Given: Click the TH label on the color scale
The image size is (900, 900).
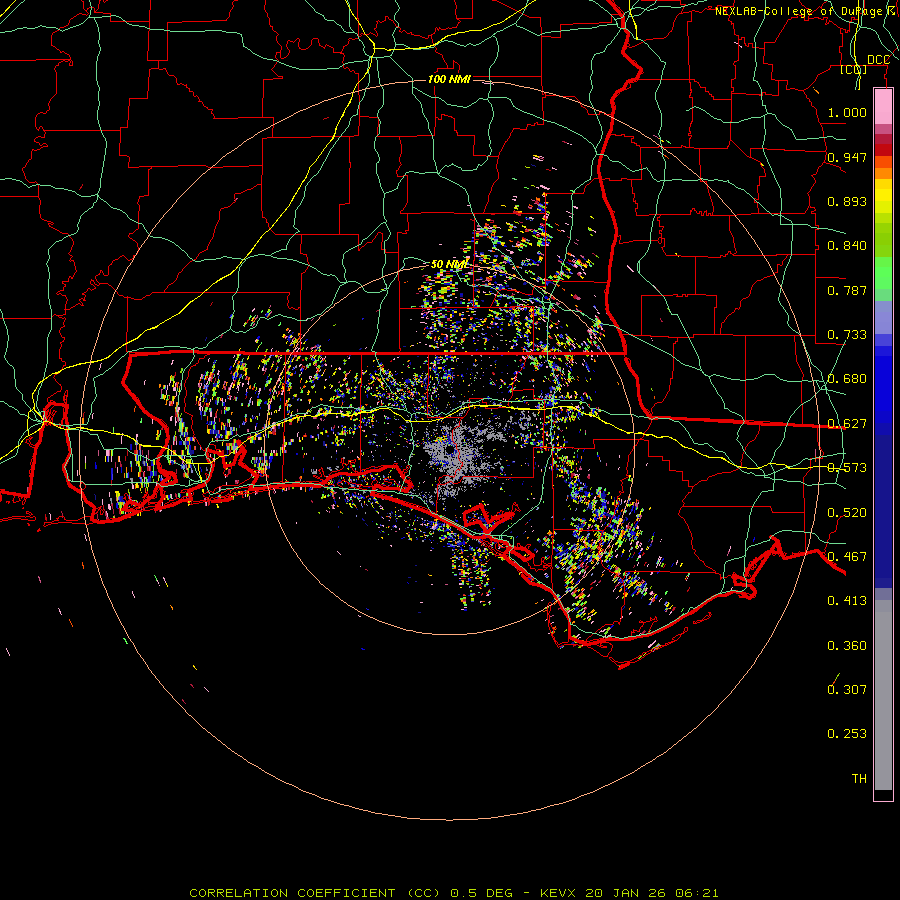Looking at the screenshot, I should [x=859, y=779].
